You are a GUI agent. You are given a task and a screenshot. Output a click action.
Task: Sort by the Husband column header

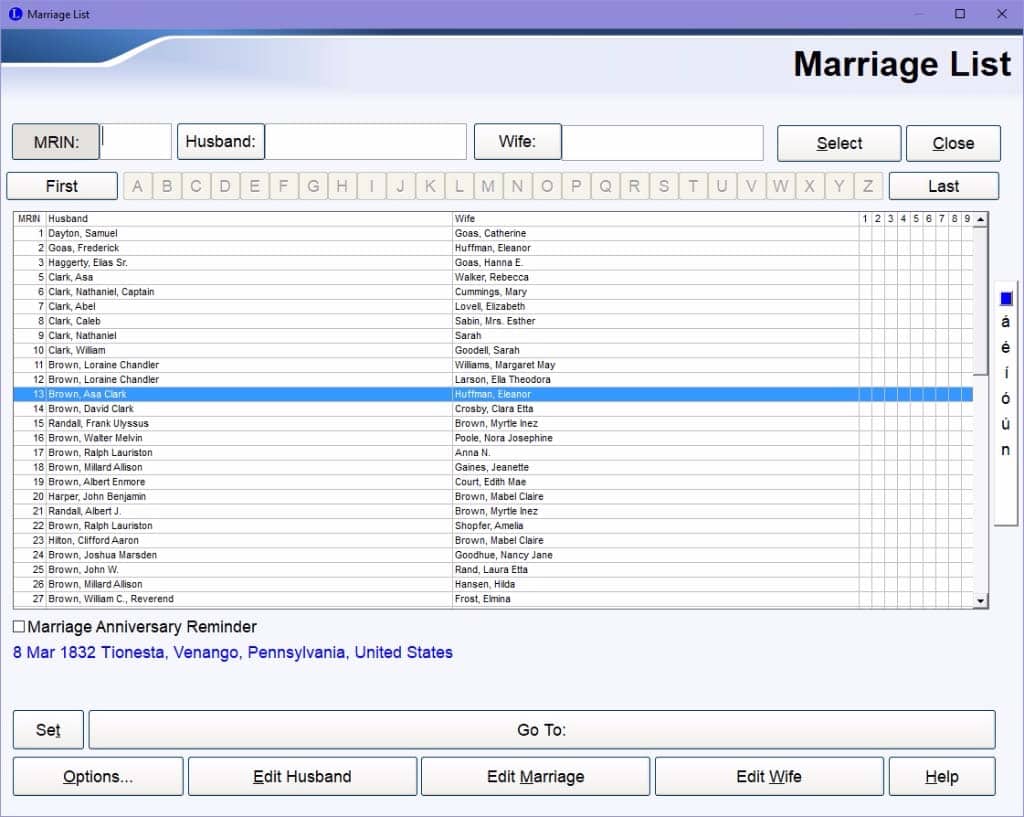(x=248, y=218)
